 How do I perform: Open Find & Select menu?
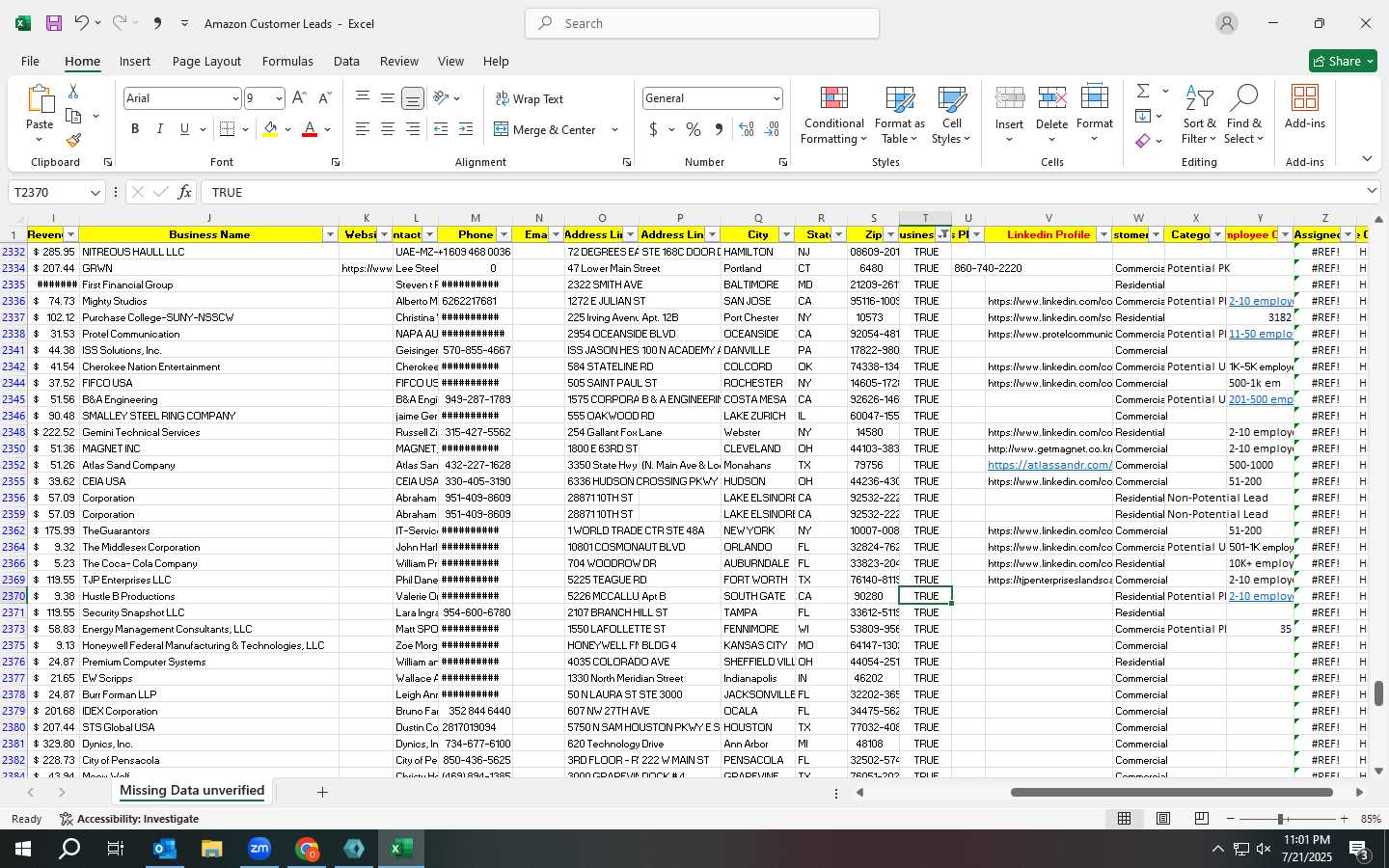[1244, 116]
